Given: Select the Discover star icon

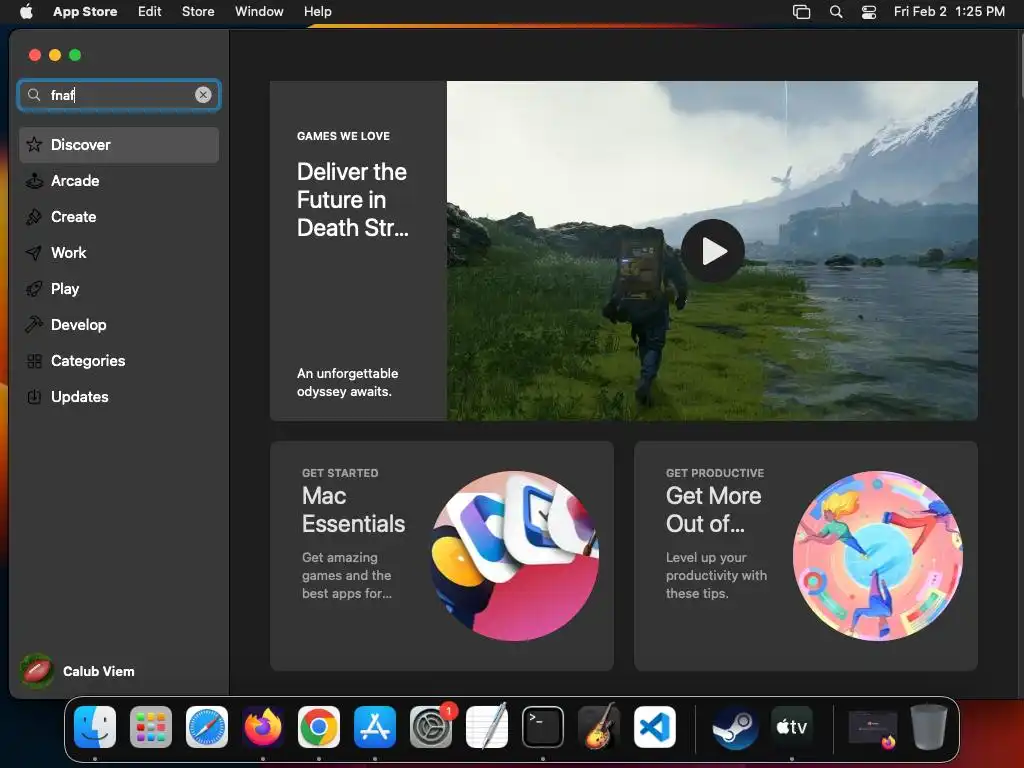Looking at the screenshot, I should (34, 144).
